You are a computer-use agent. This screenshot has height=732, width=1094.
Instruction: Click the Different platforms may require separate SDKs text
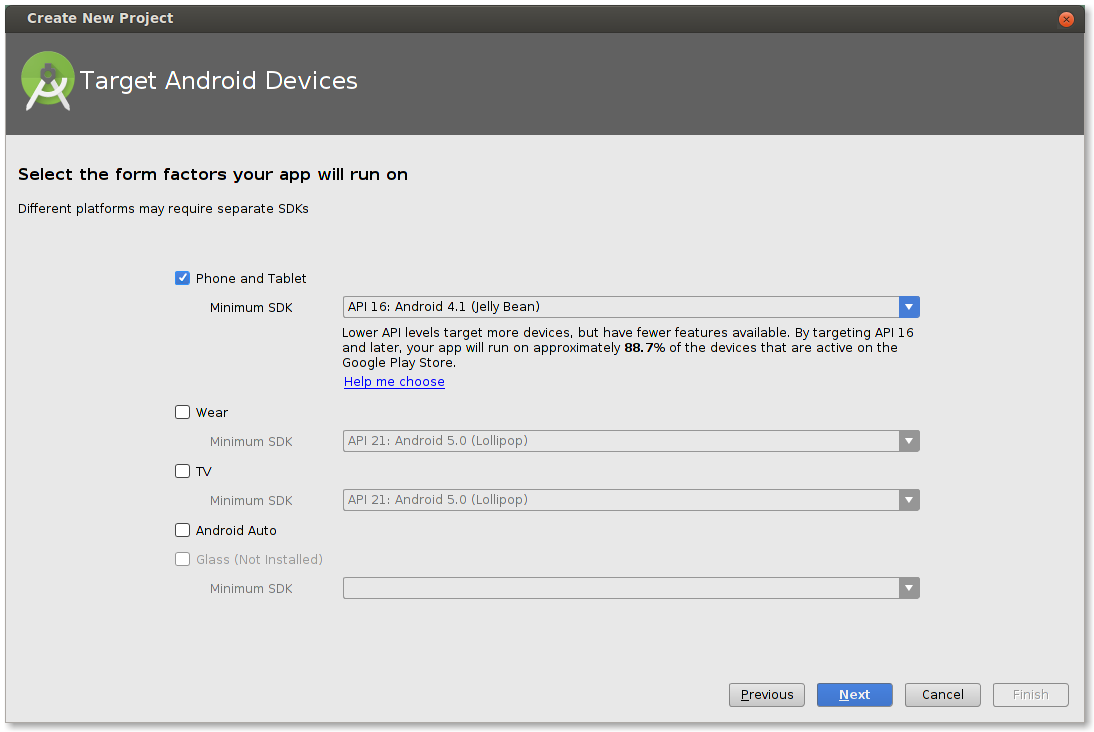(x=163, y=209)
